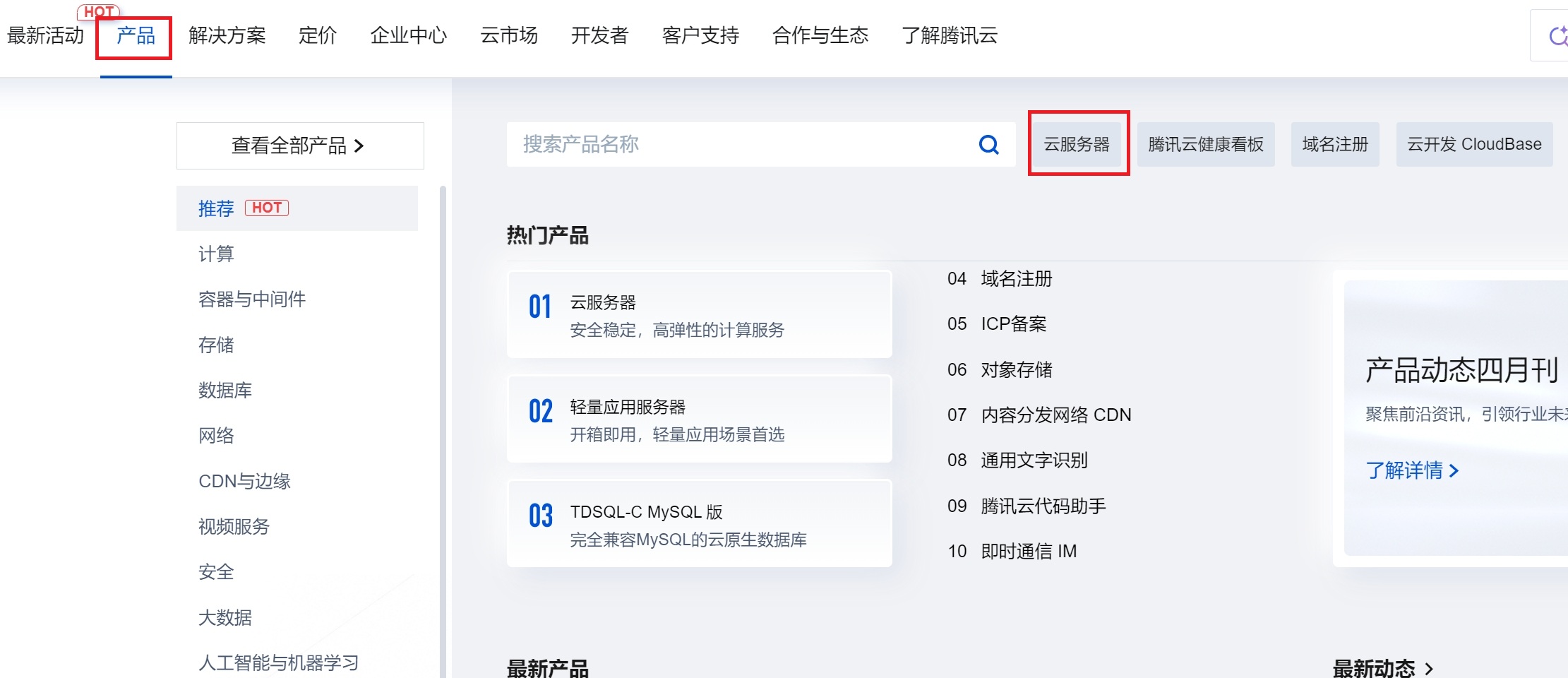Screen dimensions: 1568x678
Task: Click the 域名注册 quick tag button
Action: [1335, 144]
